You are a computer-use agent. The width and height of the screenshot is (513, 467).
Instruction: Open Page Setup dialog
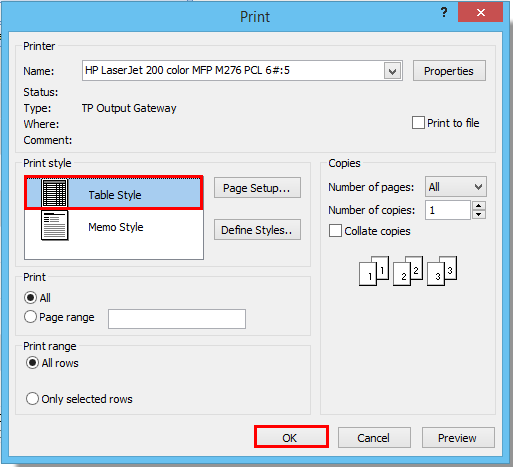point(257,188)
